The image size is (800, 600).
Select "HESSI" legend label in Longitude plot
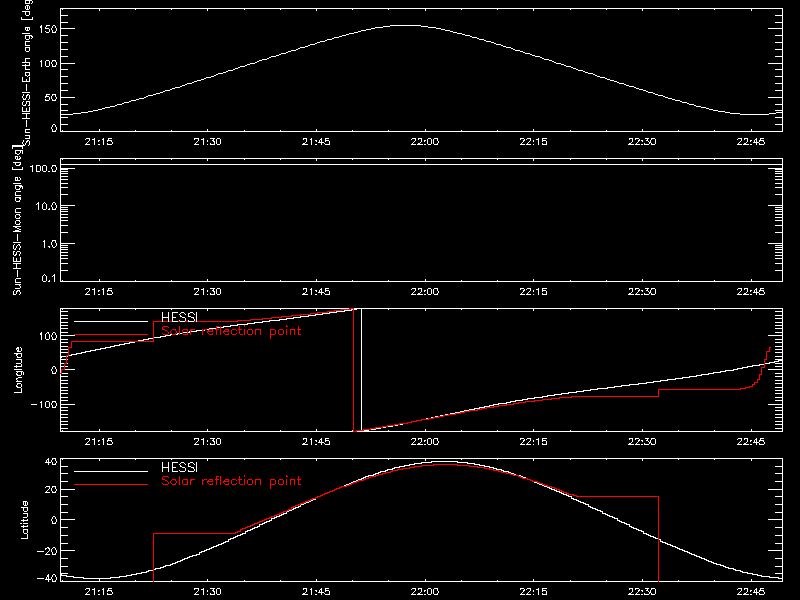coord(179,317)
